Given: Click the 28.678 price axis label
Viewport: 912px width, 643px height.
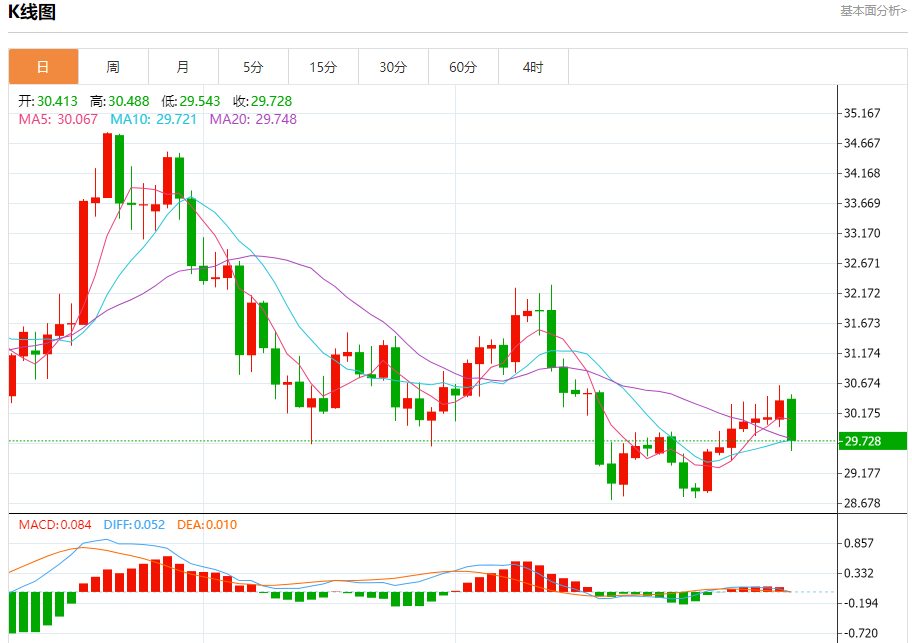Looking at the screenshot, I should [862, 503].
